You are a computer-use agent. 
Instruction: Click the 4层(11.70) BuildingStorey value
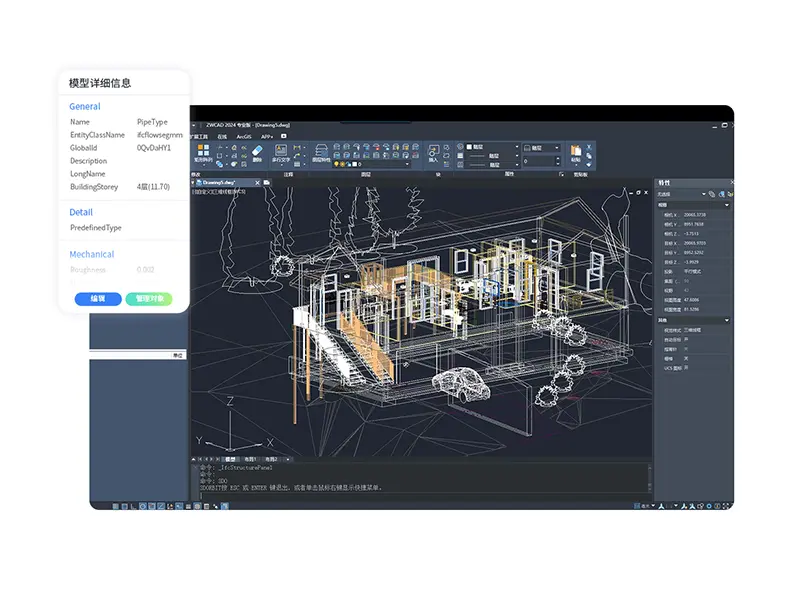tap(153, 187)
